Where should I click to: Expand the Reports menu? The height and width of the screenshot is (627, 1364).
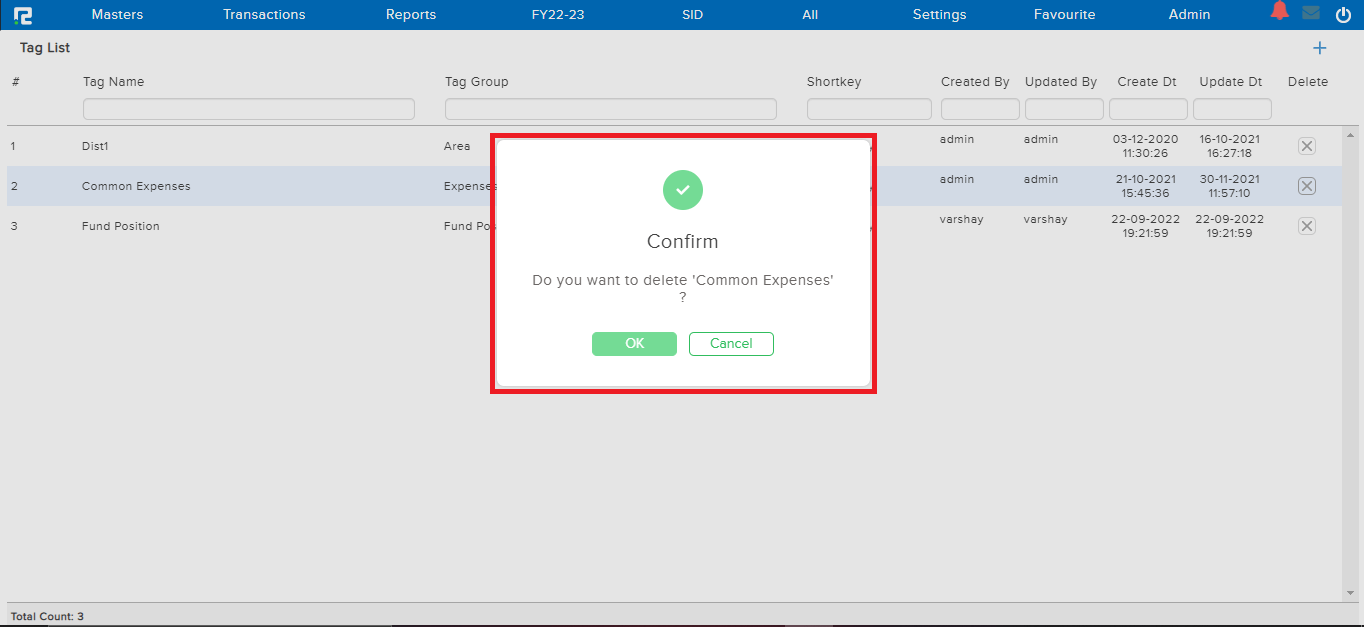click(411, 15)
